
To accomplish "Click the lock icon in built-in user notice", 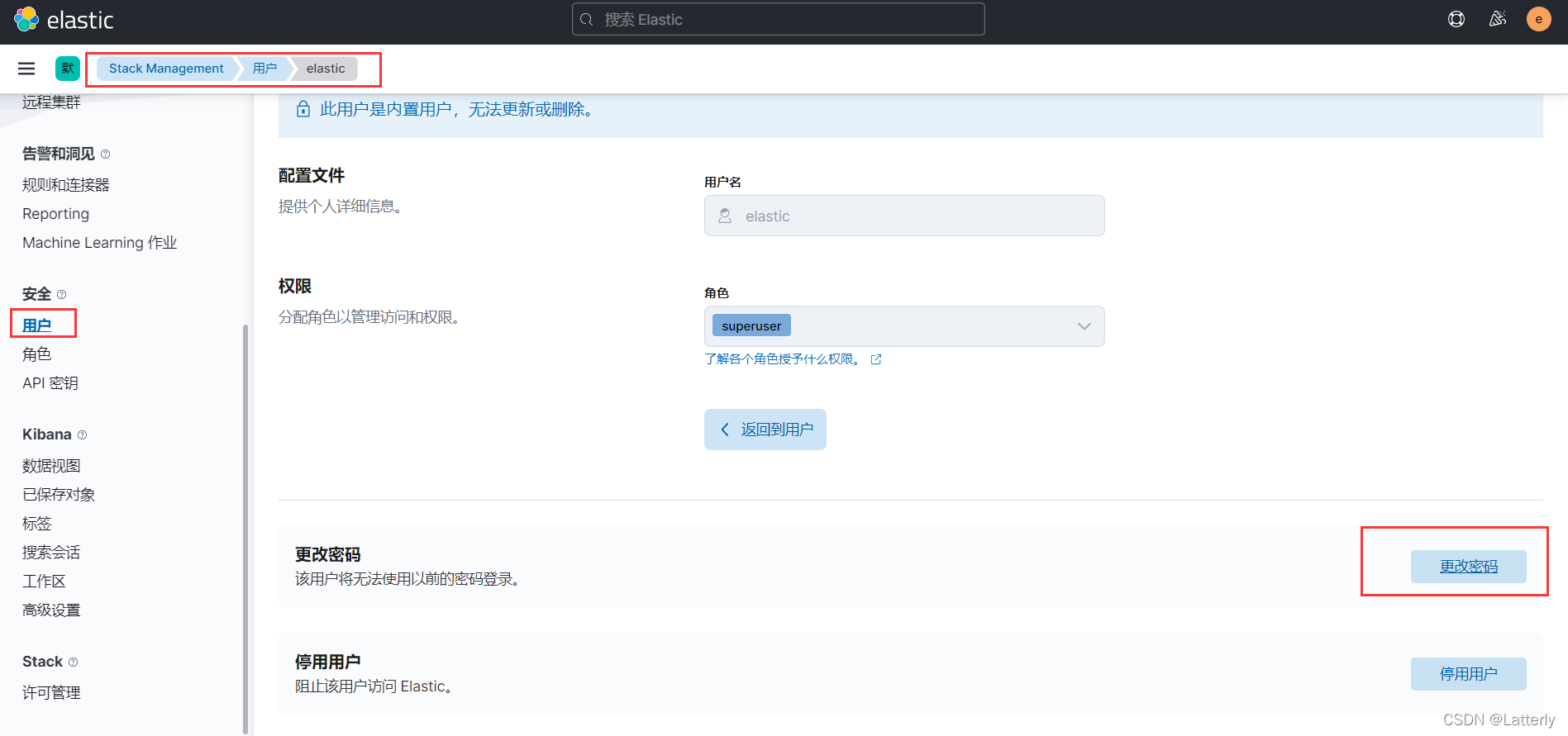I will 303,109.
